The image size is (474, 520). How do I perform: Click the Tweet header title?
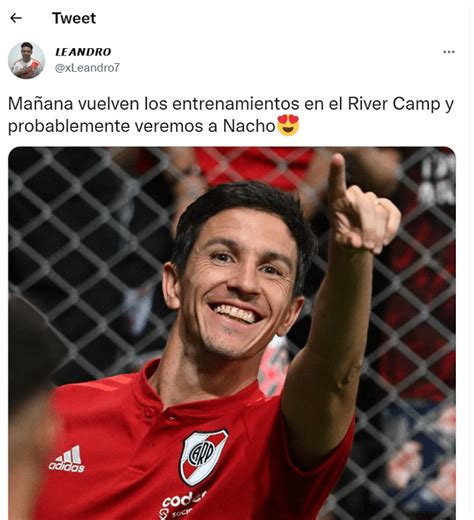(74, 18)
